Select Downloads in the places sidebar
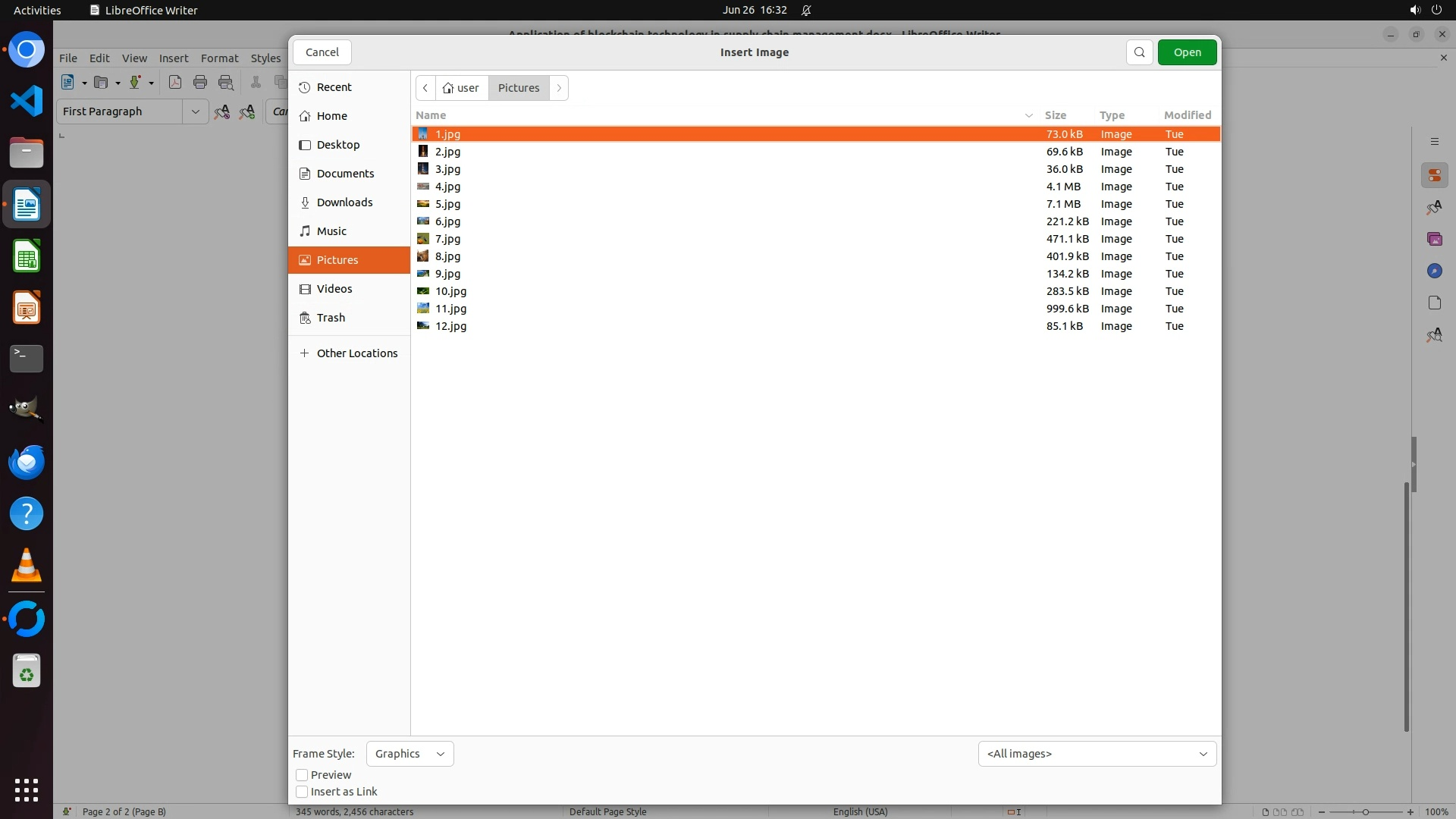The image size is (1456, 819). coord(344,202)
